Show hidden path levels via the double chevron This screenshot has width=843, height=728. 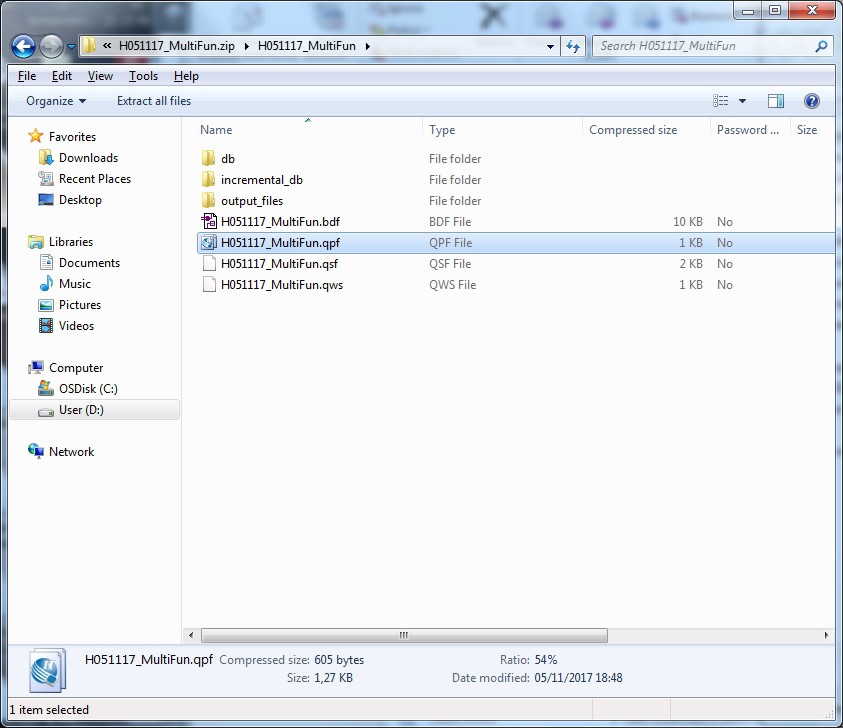tap(107, 46)
